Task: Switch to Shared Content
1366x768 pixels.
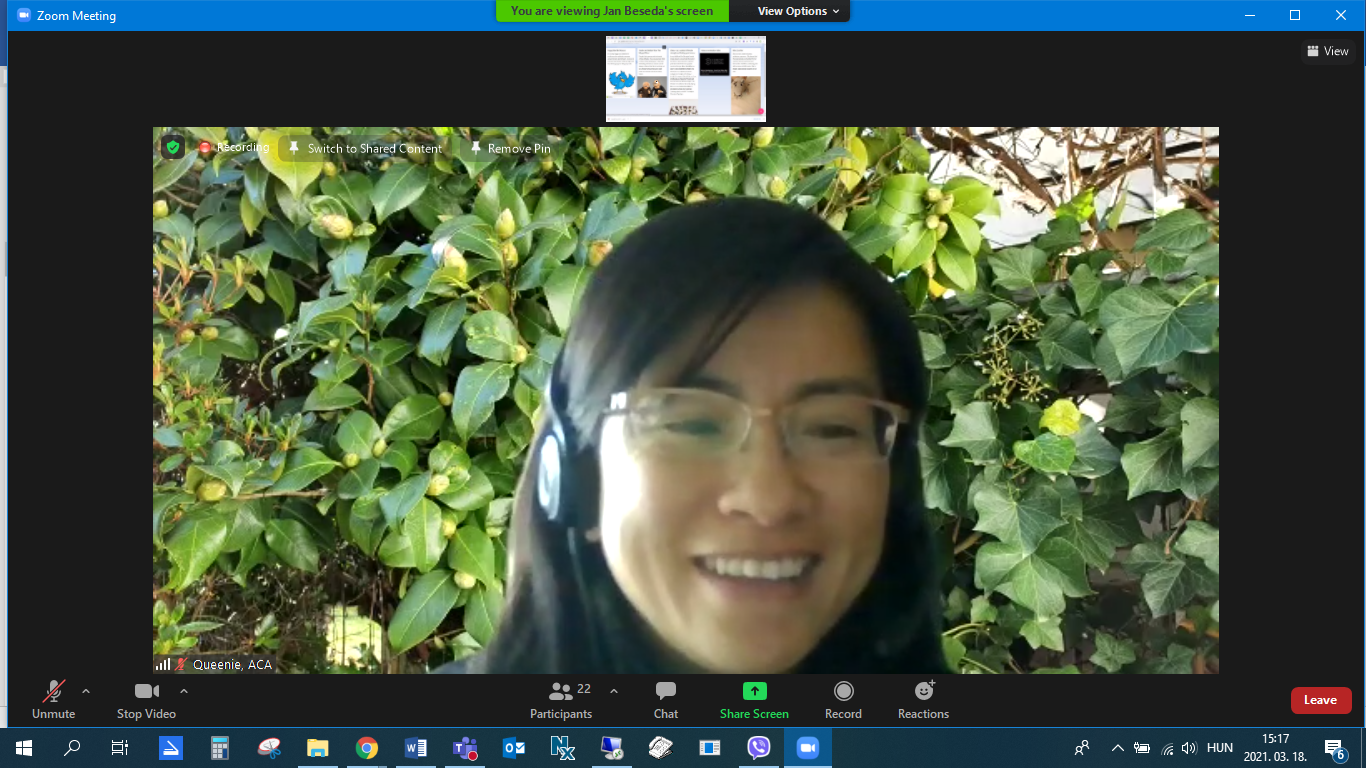Action: coord(365,148)
